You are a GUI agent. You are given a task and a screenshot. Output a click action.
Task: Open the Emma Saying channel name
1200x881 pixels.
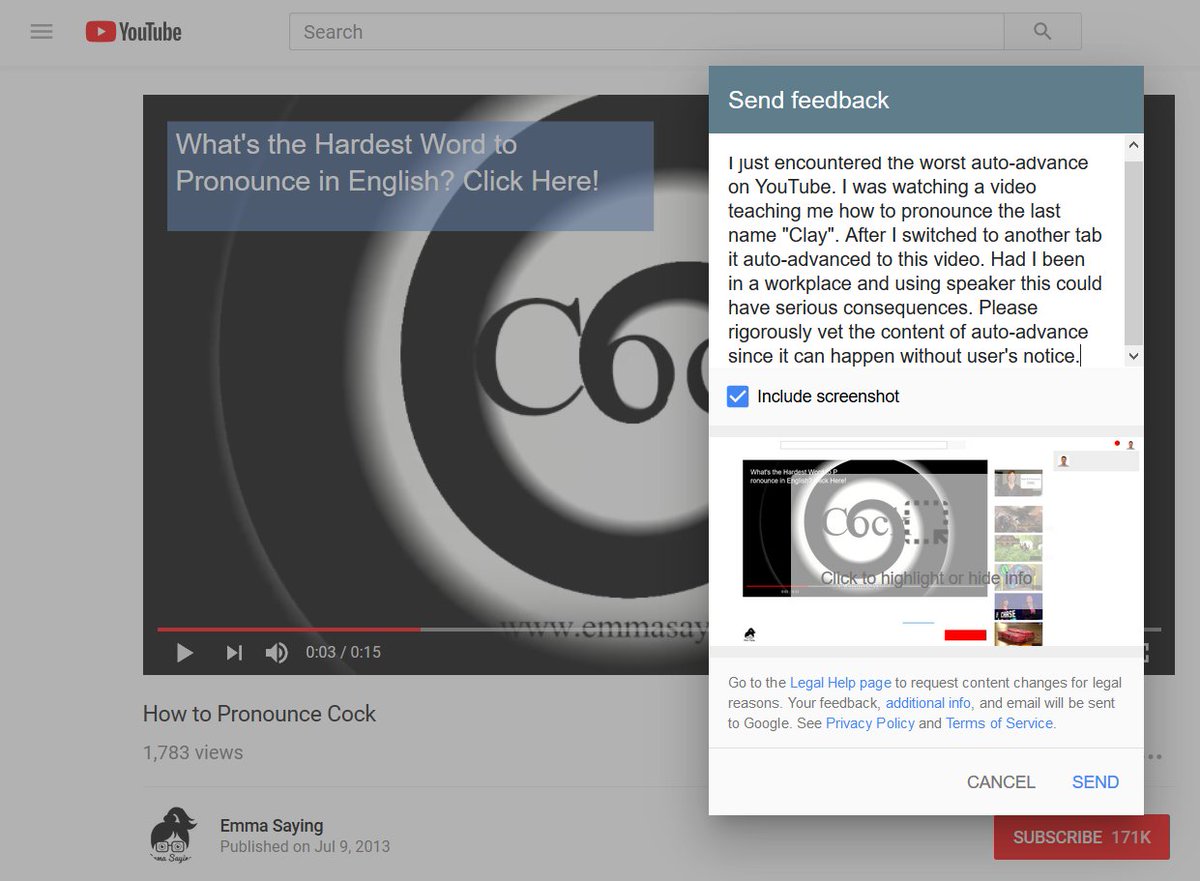click(271, 826)
